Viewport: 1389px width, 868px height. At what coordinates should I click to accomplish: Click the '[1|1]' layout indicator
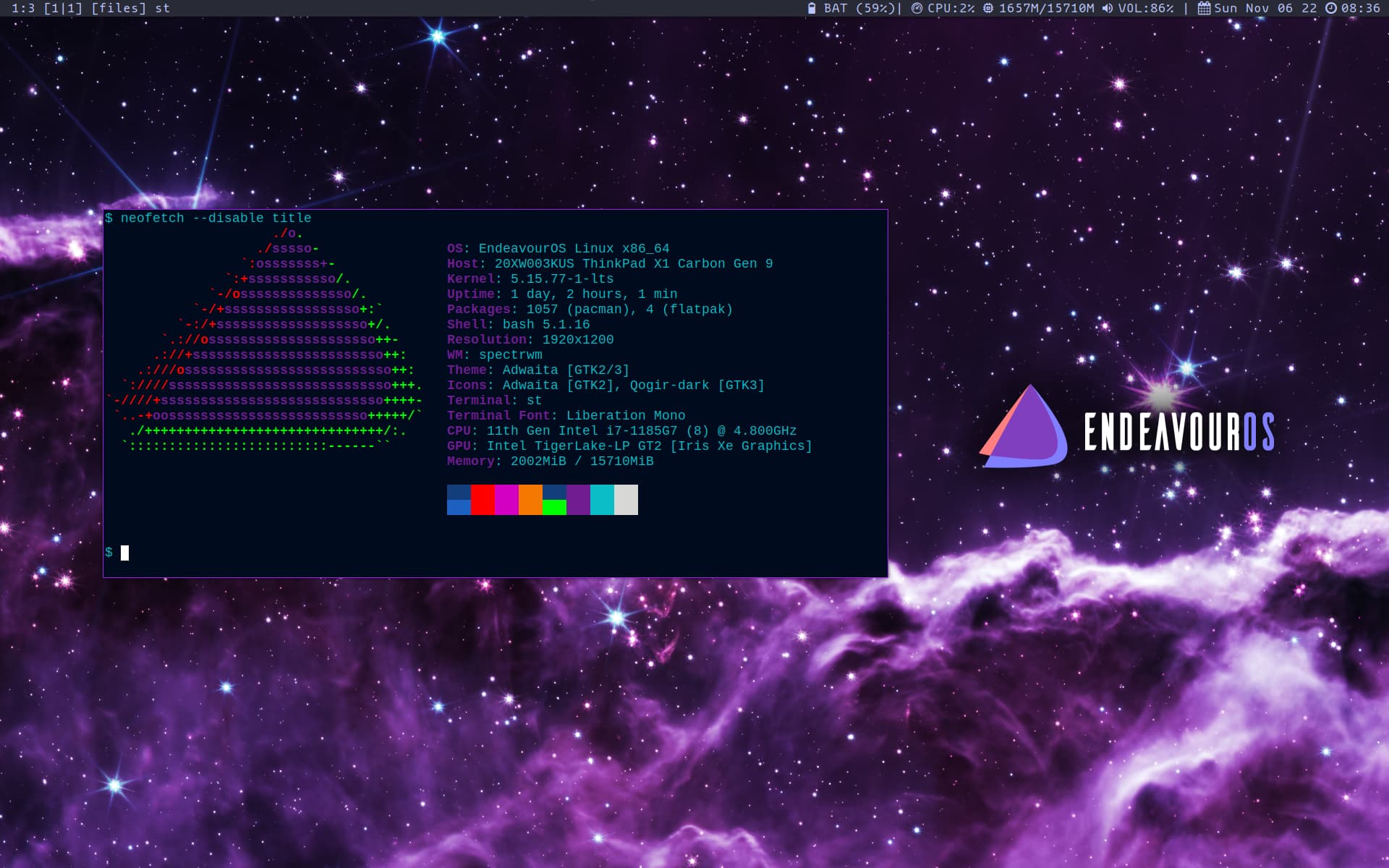click(63, 8)
